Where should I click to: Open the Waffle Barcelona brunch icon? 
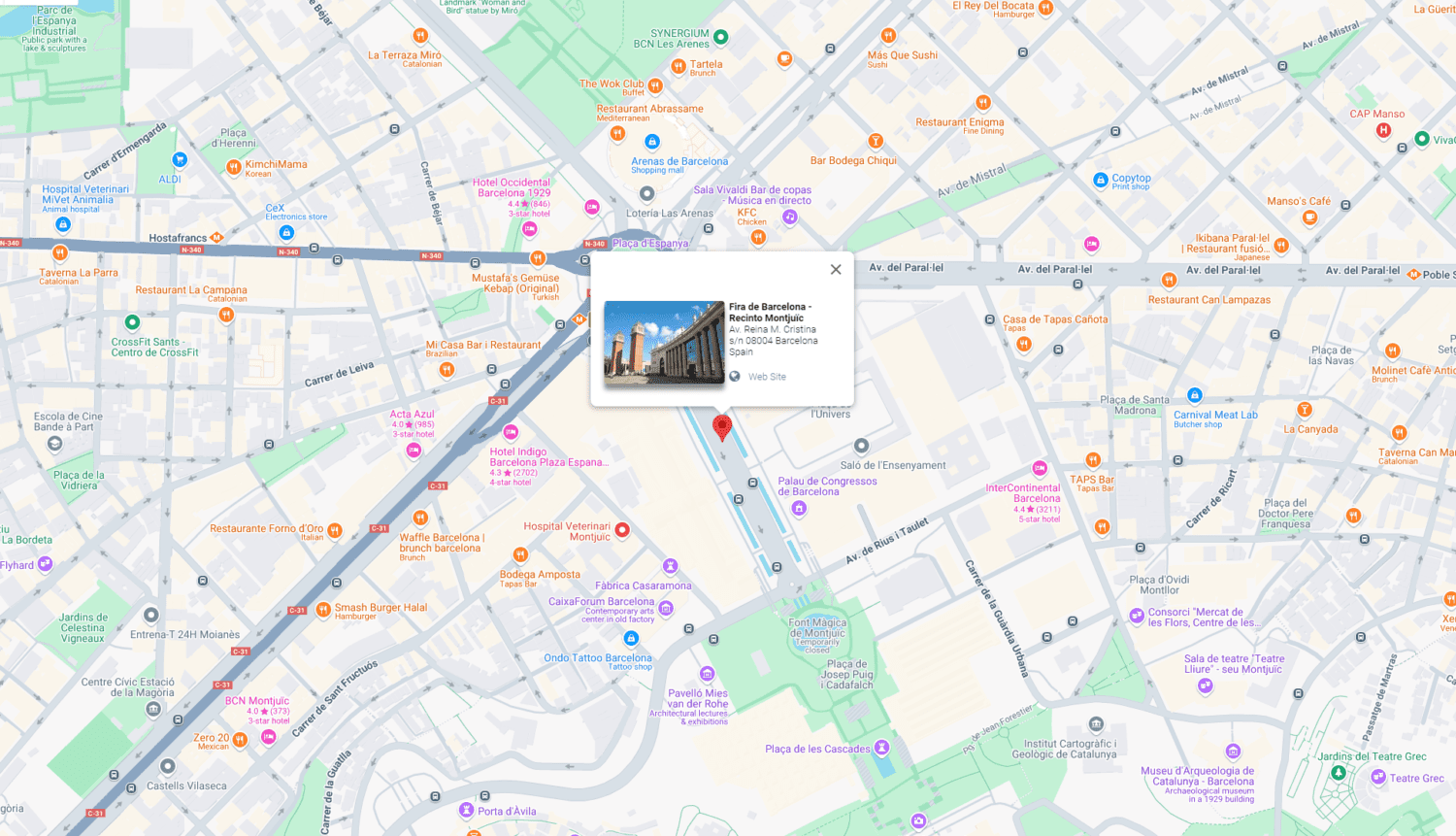point(420,518)
